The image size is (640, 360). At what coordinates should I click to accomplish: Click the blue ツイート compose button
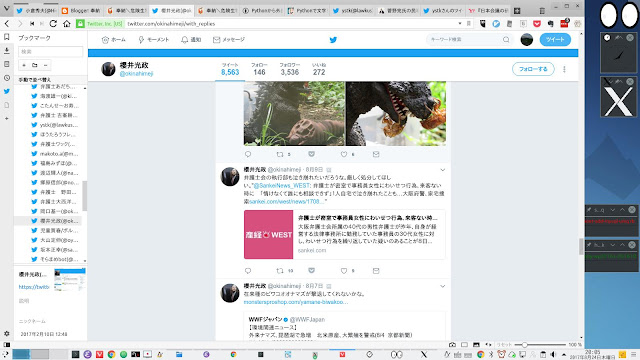click(555, 40)
